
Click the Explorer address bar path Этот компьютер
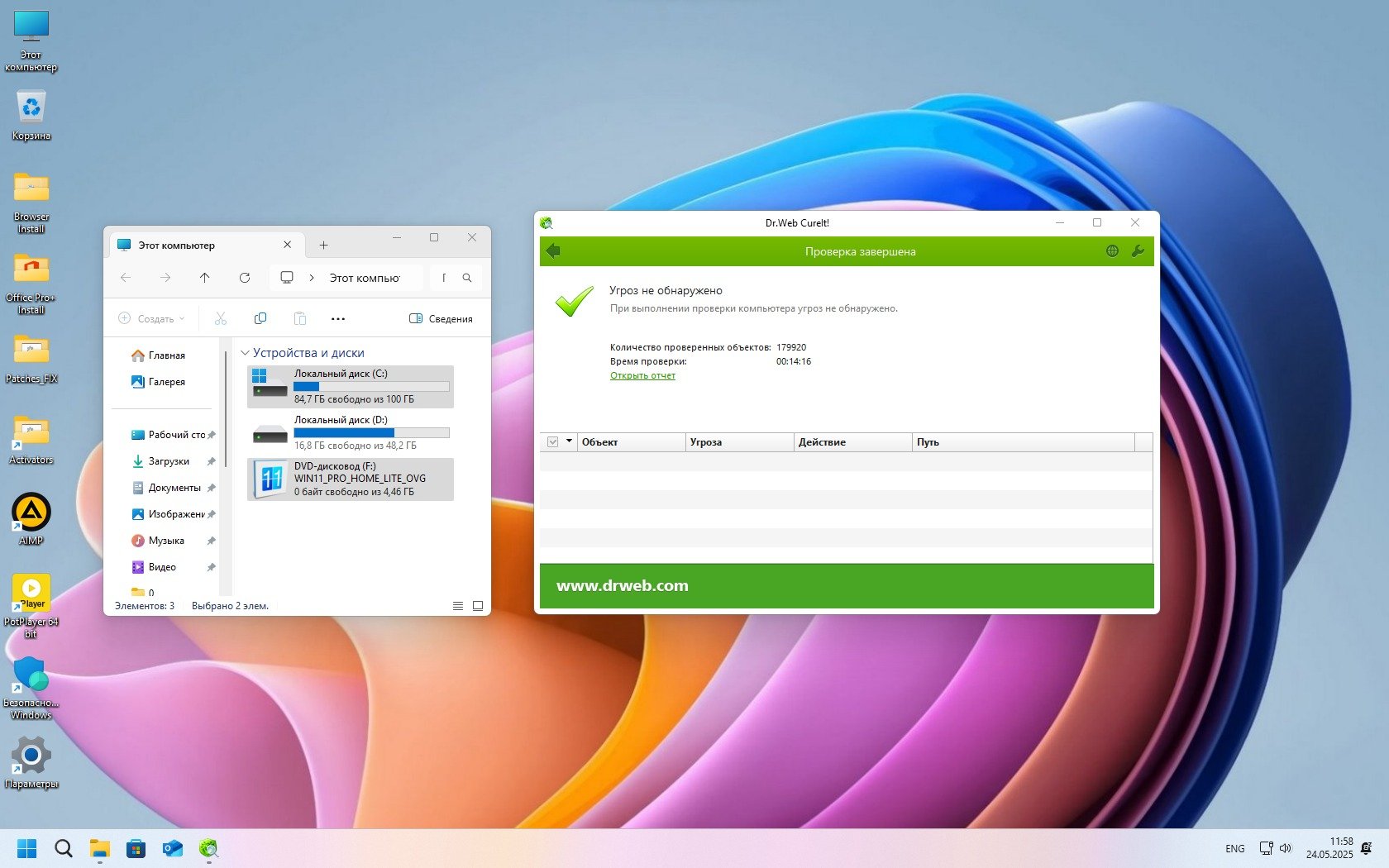(365, 278)
